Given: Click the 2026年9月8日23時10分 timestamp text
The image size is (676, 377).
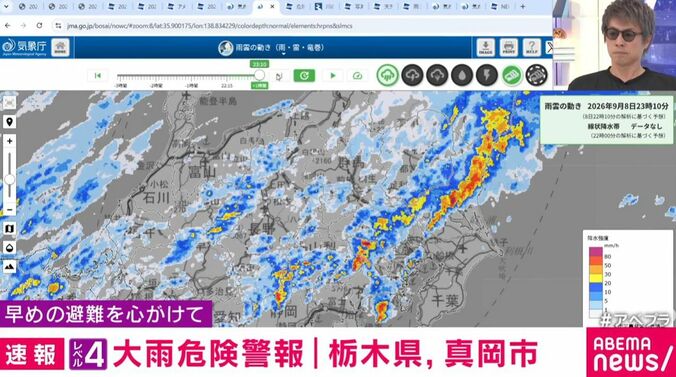Looking at the screenshot, I should pos(628,106).
